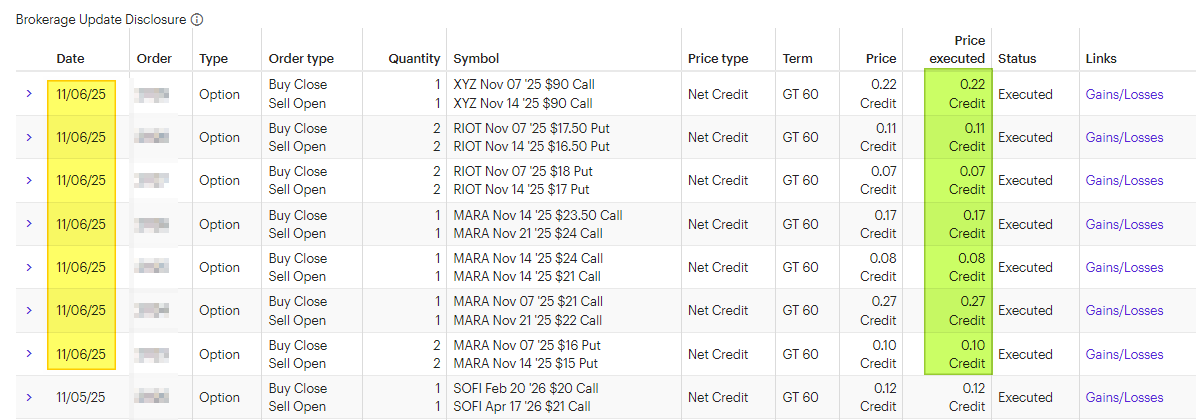Click the Order type column header
The image size is (1200, 420).
click(301, 59)
